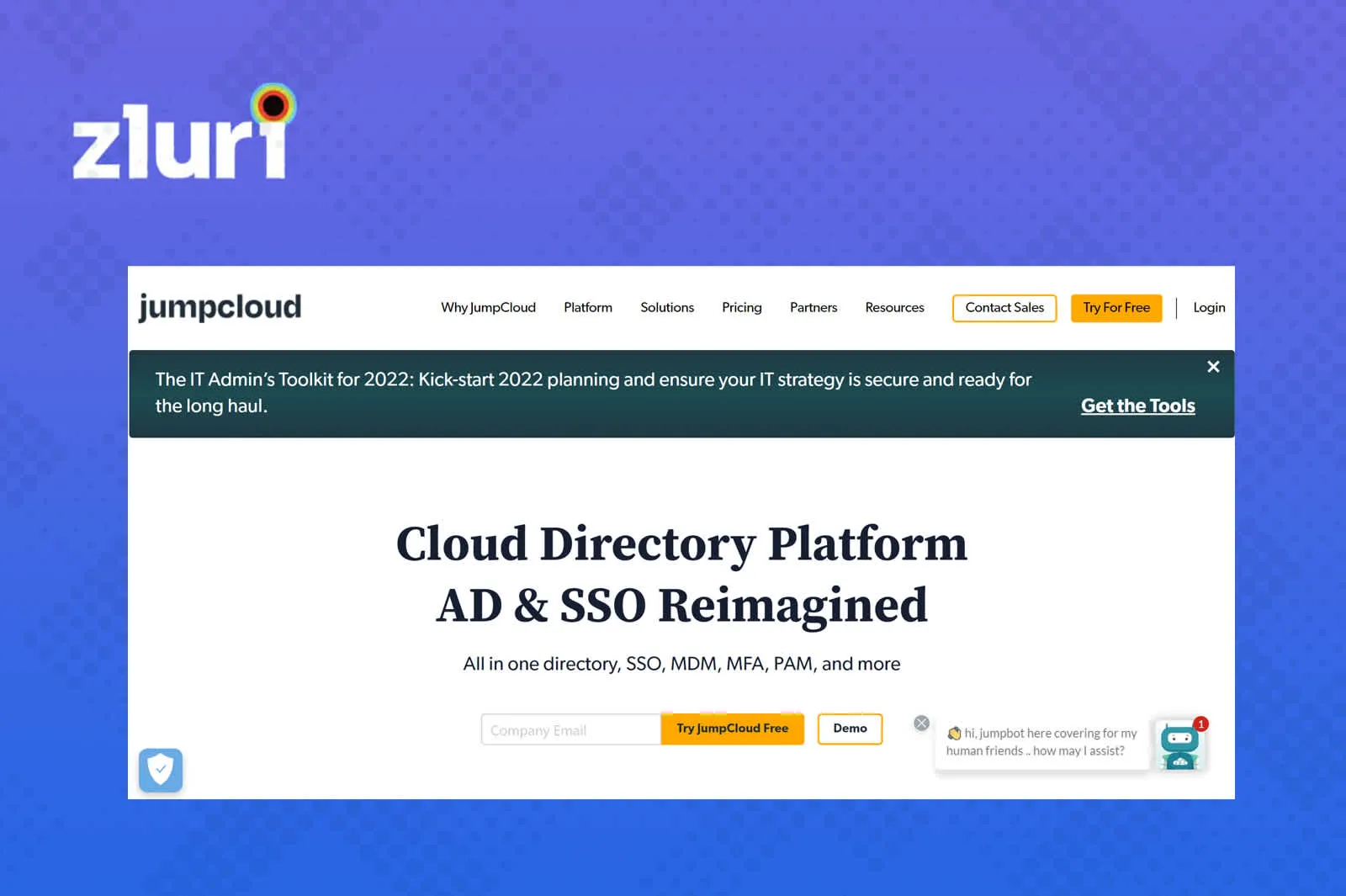This screenshot has width=1346, height=896.
Task: Click the IT Admin's Toolkit banner text
Action: (x=593, y=393)
